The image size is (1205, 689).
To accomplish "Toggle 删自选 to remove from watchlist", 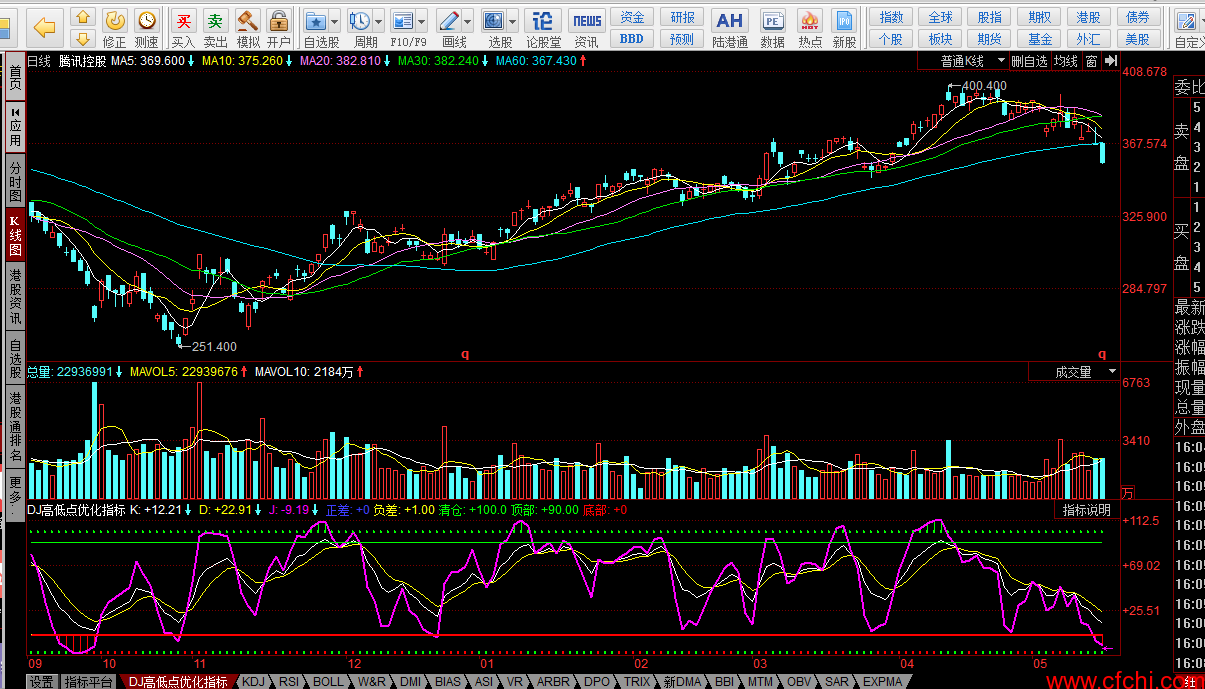I will (x=1029, y=62).
